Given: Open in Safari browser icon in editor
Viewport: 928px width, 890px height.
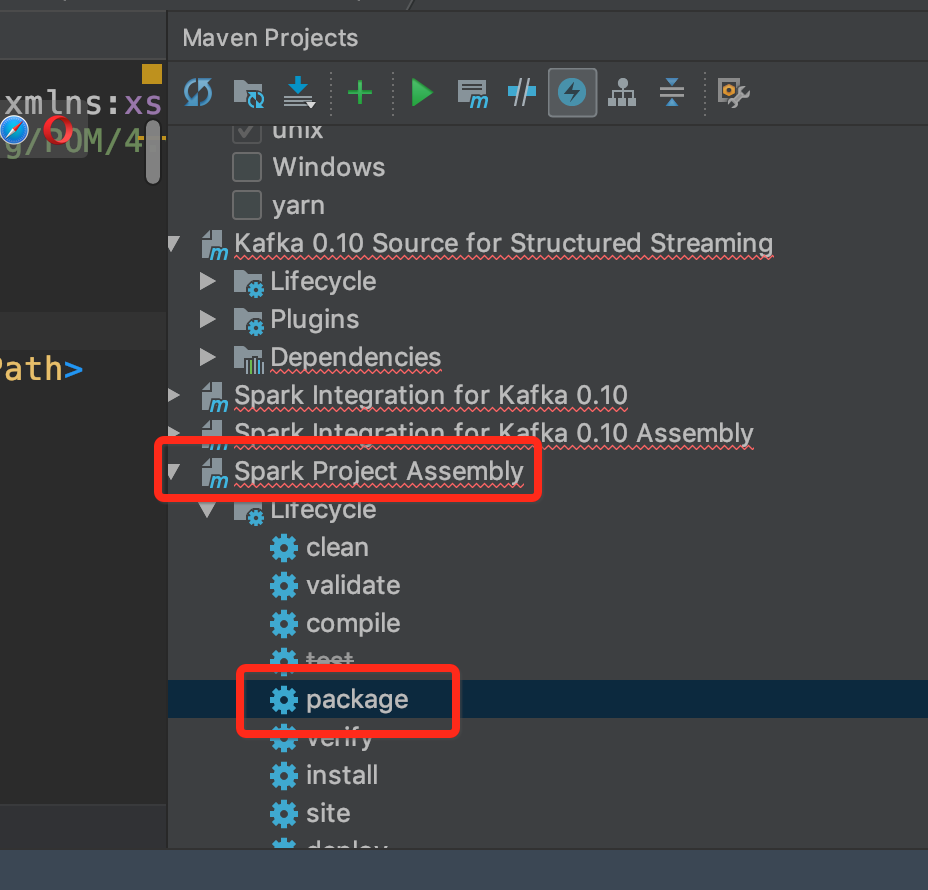Looking at the screenshot, I should (14, 130).
